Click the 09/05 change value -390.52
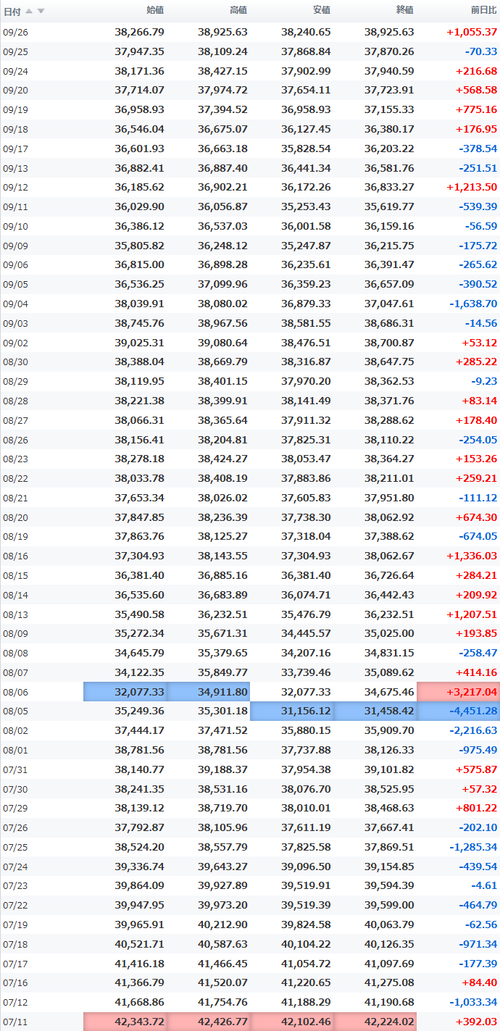 tap(478, 285)
